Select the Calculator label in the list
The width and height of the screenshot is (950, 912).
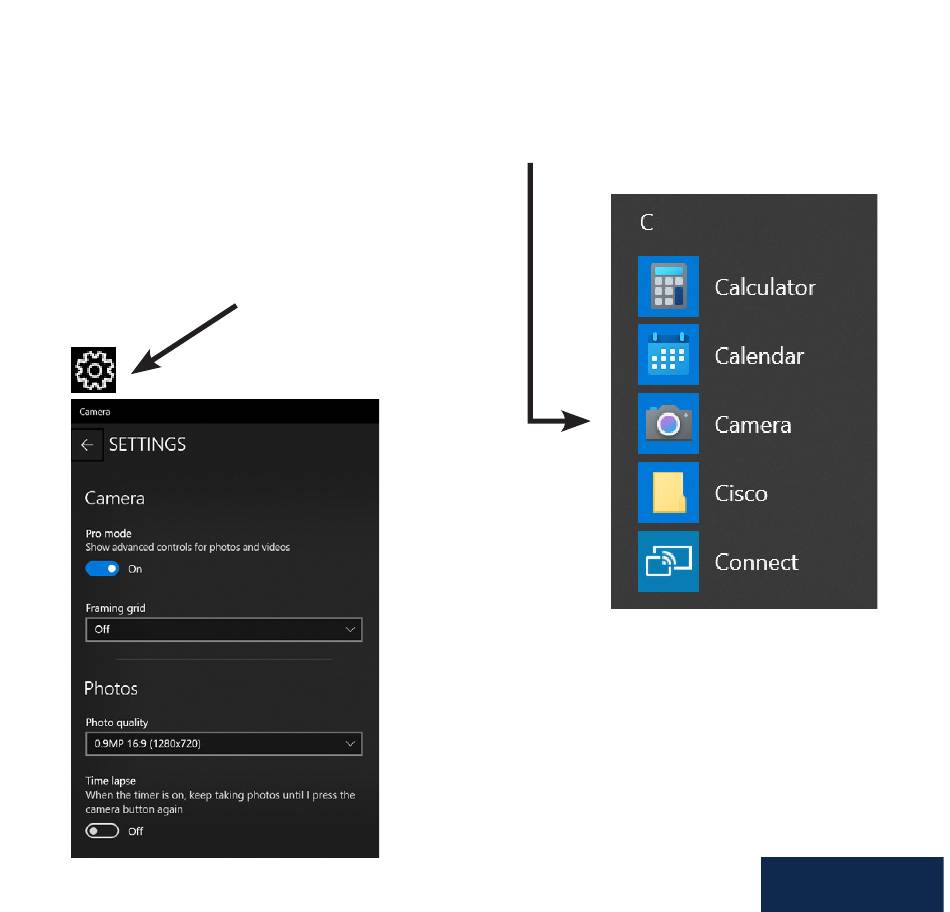point(765,287)
